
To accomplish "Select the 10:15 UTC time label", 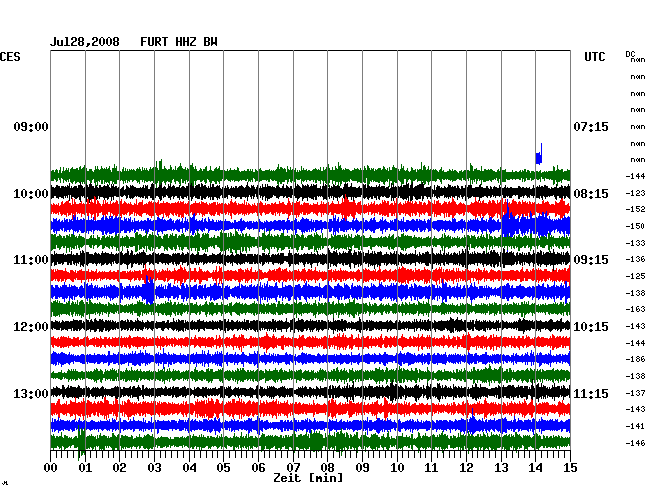I will click(x=591, y=327).
